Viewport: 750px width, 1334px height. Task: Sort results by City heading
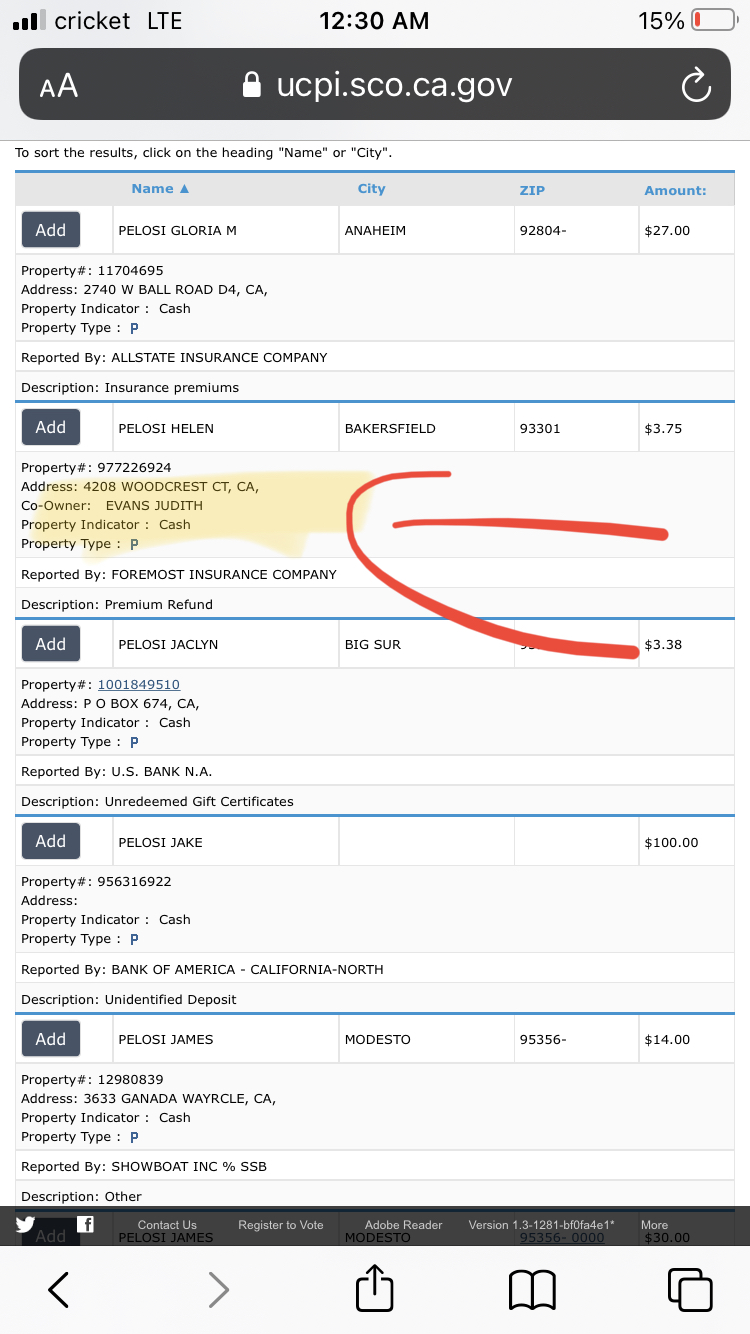(x=371, y=189)
